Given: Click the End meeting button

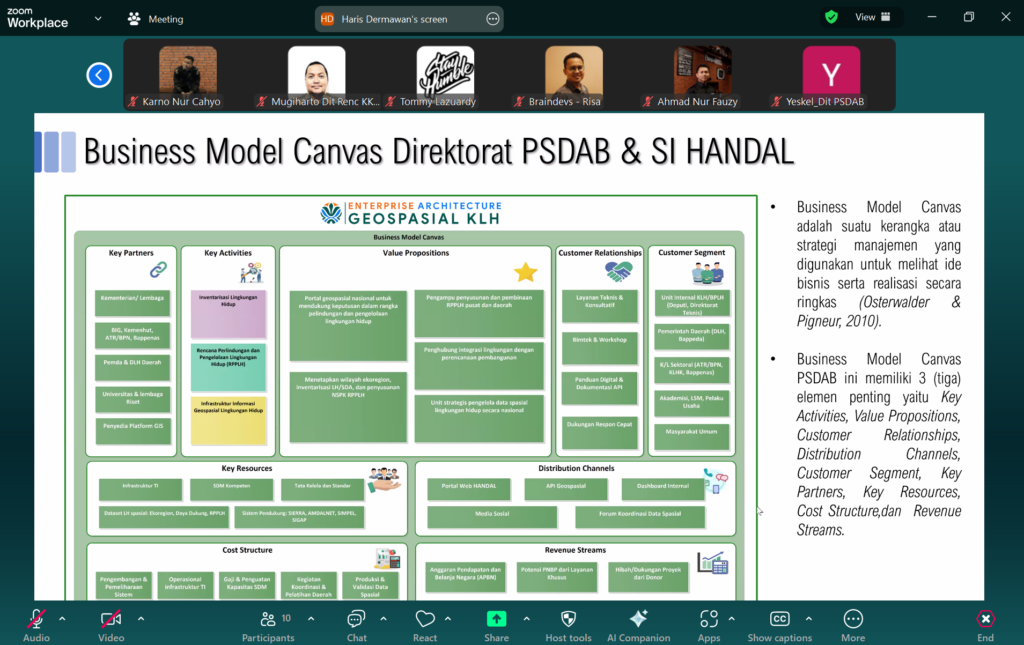Looking at the screenshot, I should (x=985, y=623).
